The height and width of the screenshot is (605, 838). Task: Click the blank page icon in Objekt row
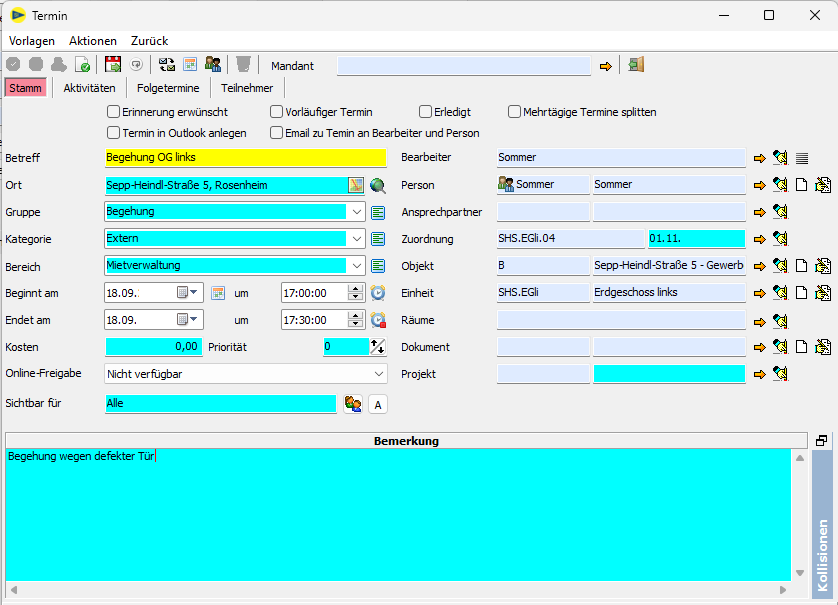pyautogui.click(x=802, y=266)
